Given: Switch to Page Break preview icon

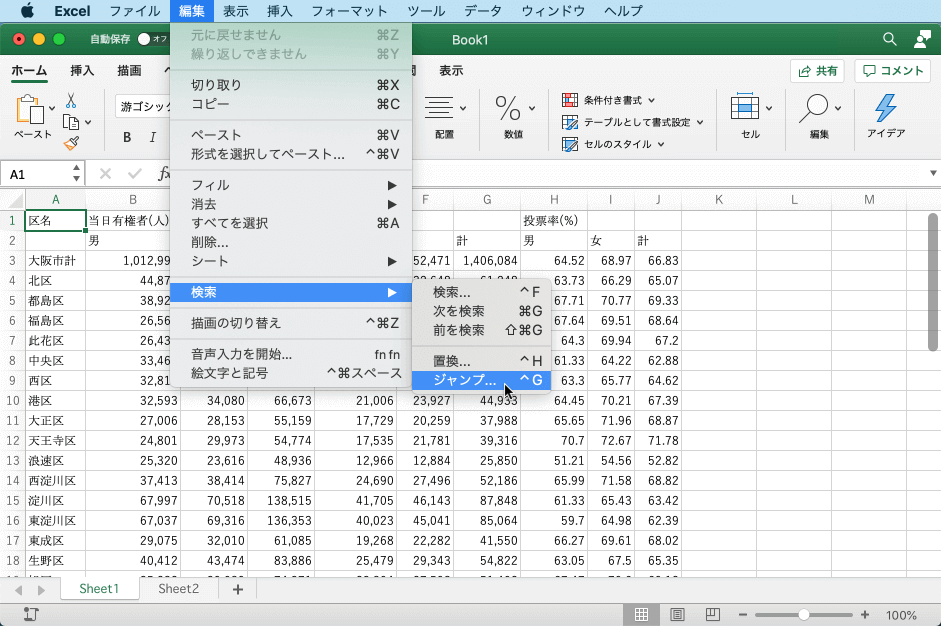Looking at the screenshot, I should click(712, 615).
